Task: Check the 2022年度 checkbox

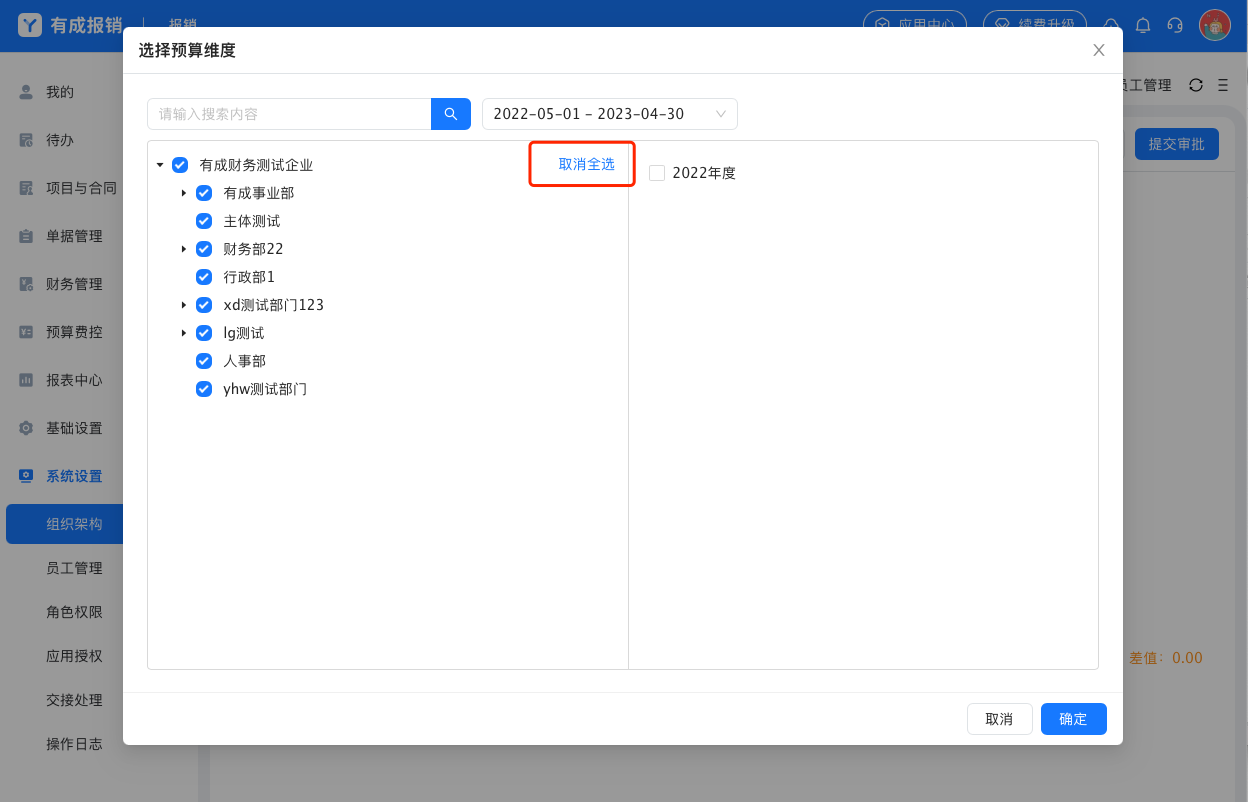Action: (657, 173)
